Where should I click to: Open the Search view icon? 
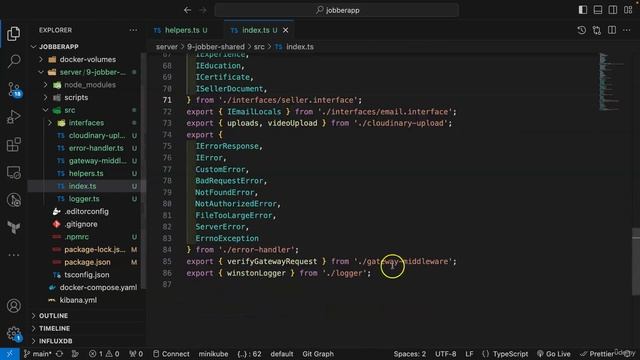(13, 61)
